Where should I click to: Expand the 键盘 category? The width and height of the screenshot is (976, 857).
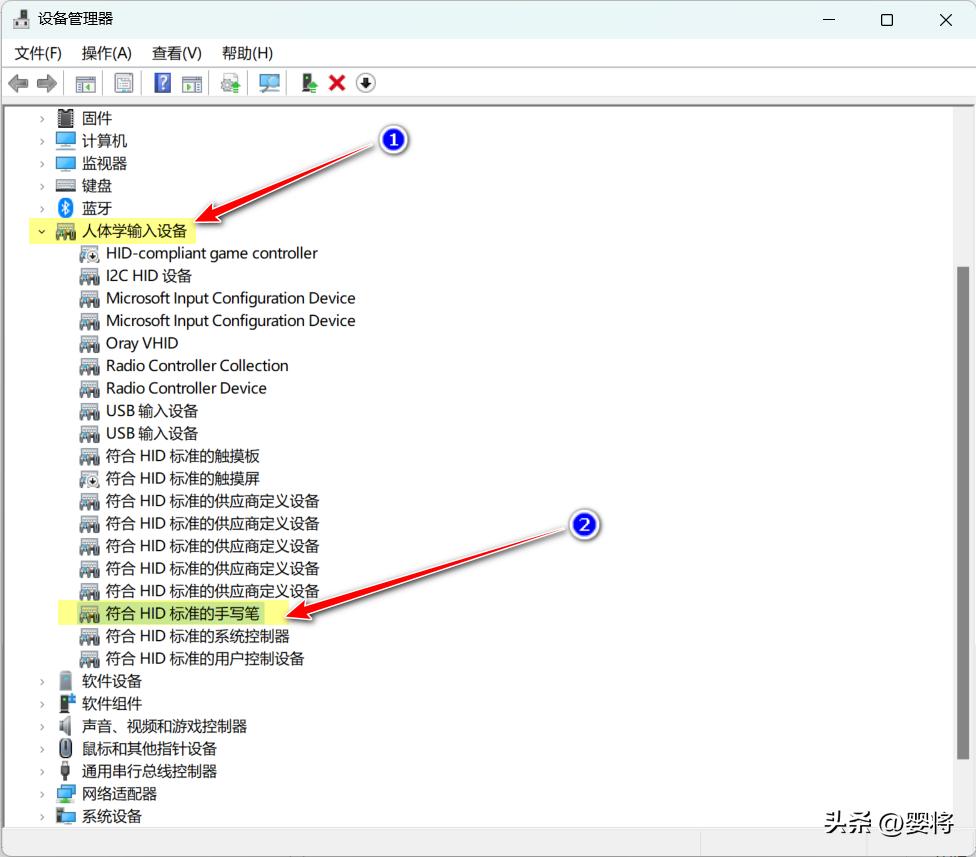(41, 186)
